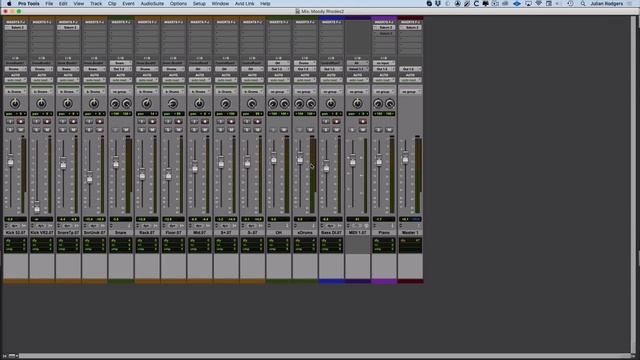This screenshot has width=640, height=360.
Task: Open Snare automation mode selector
Action: [121, 80]
